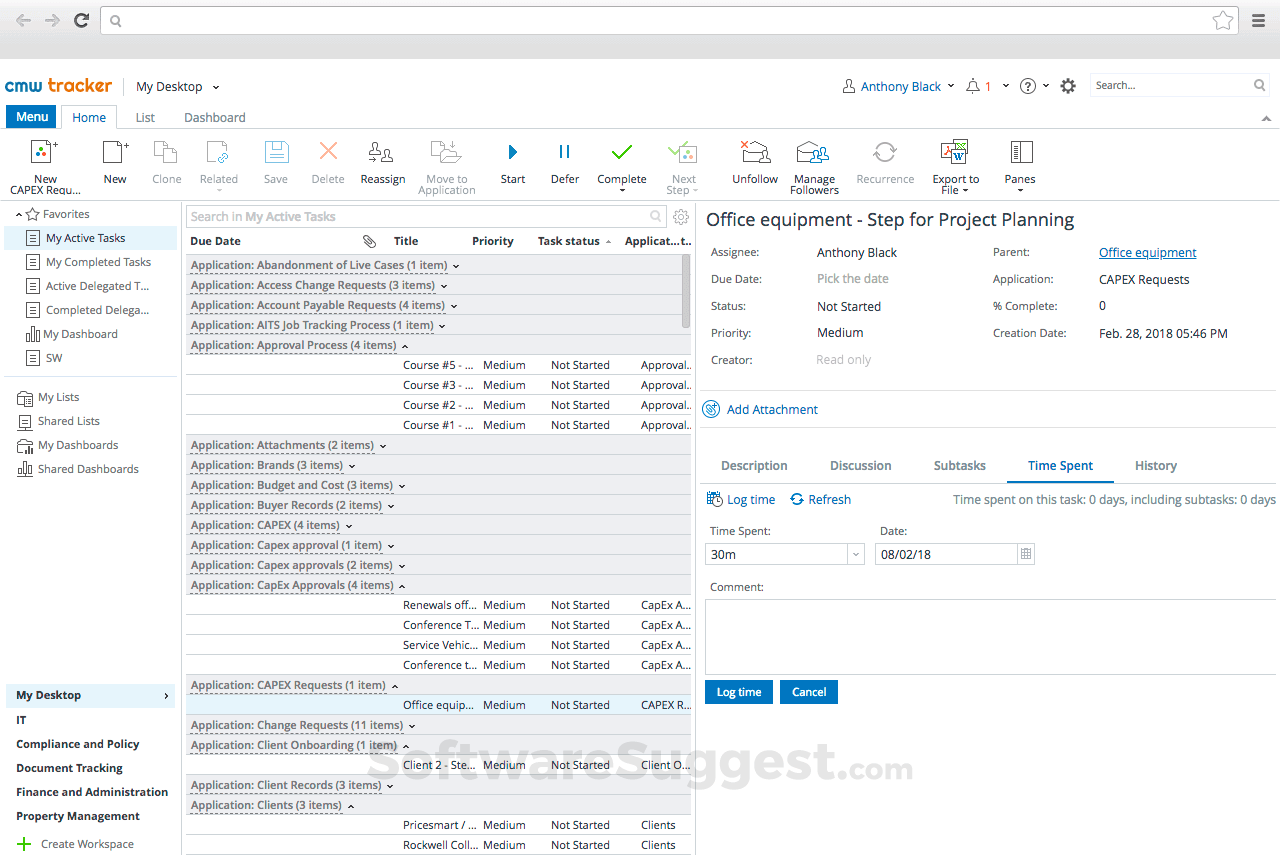
Task: Open the Dashboard ribbon tab
Action: point(214,118)
